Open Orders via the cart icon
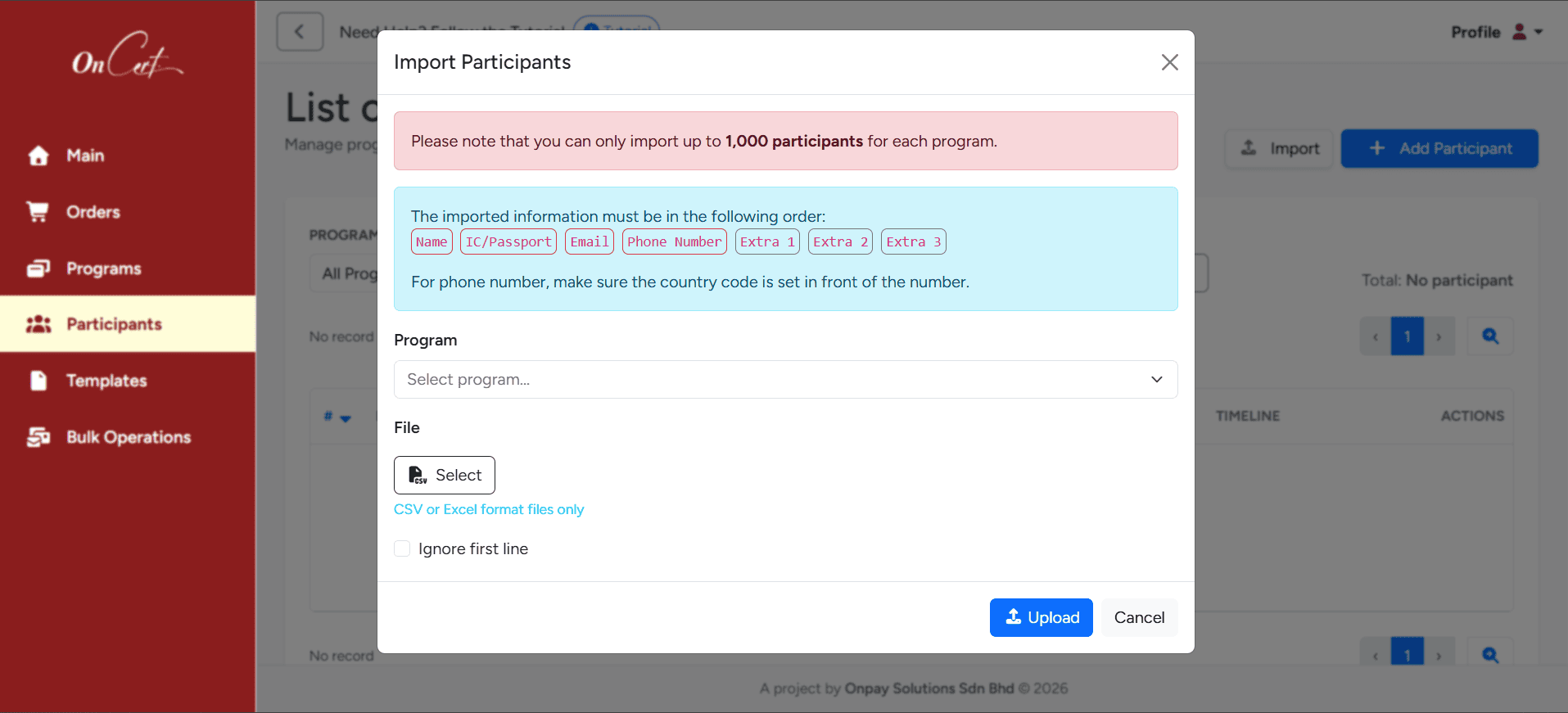 (x=38, y=212)
